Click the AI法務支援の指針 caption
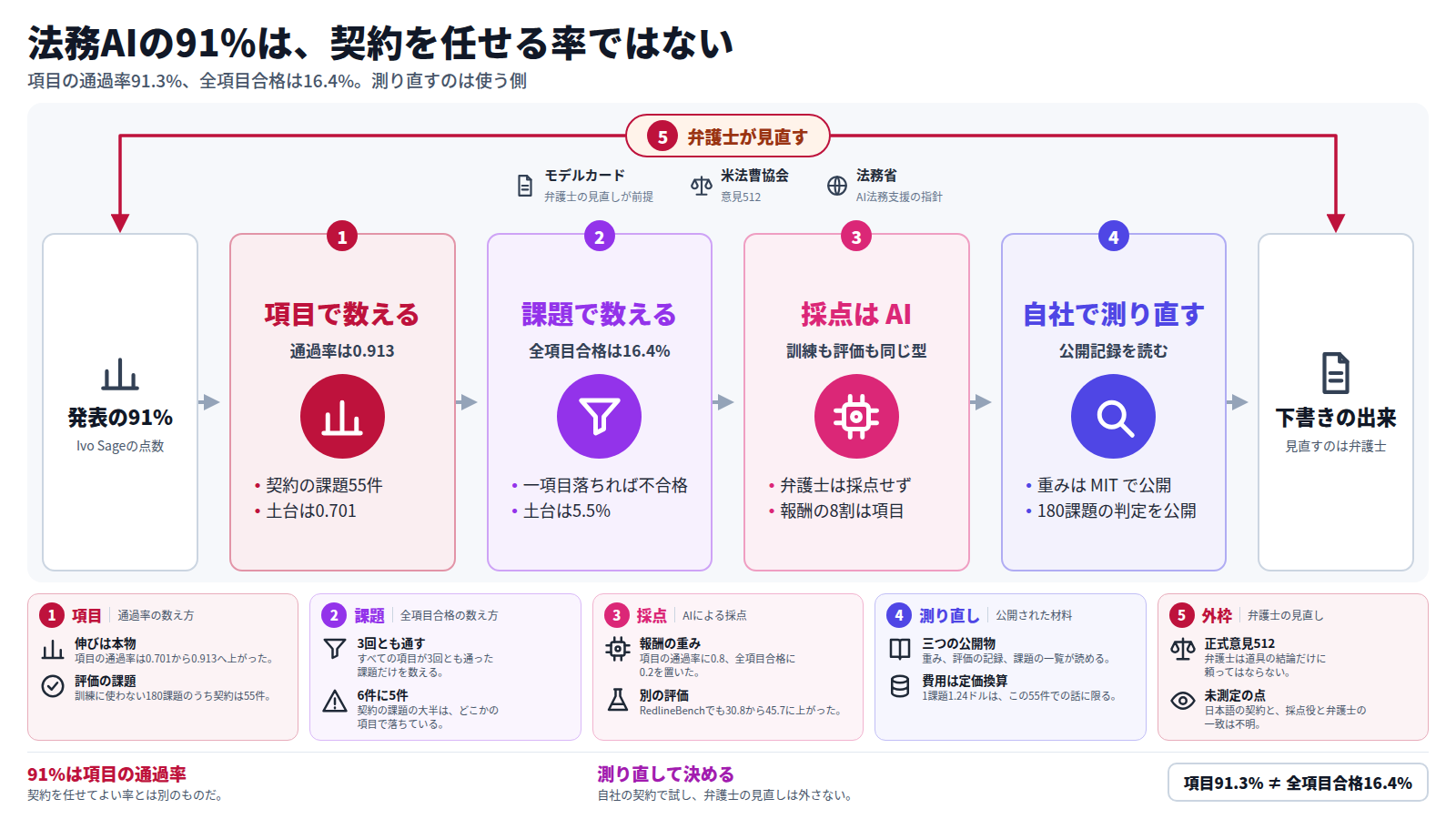This screenshot has height=819, width=1456. [x=899, y=197]
